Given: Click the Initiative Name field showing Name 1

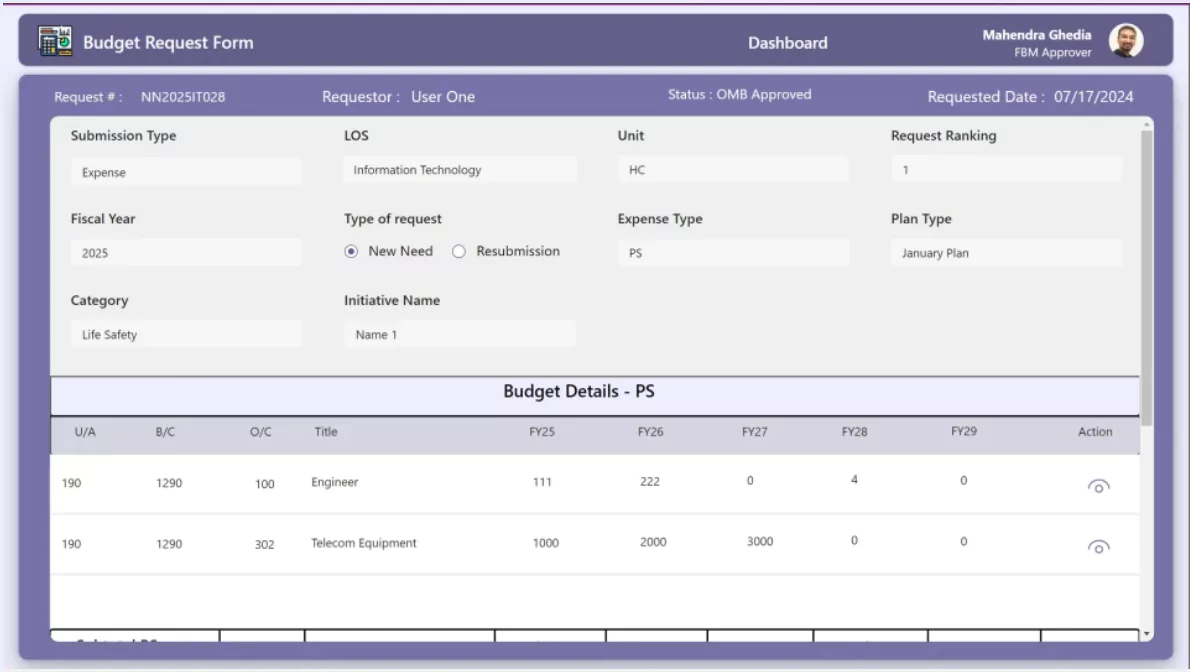Looking at the screenshot, I should 460,334.
